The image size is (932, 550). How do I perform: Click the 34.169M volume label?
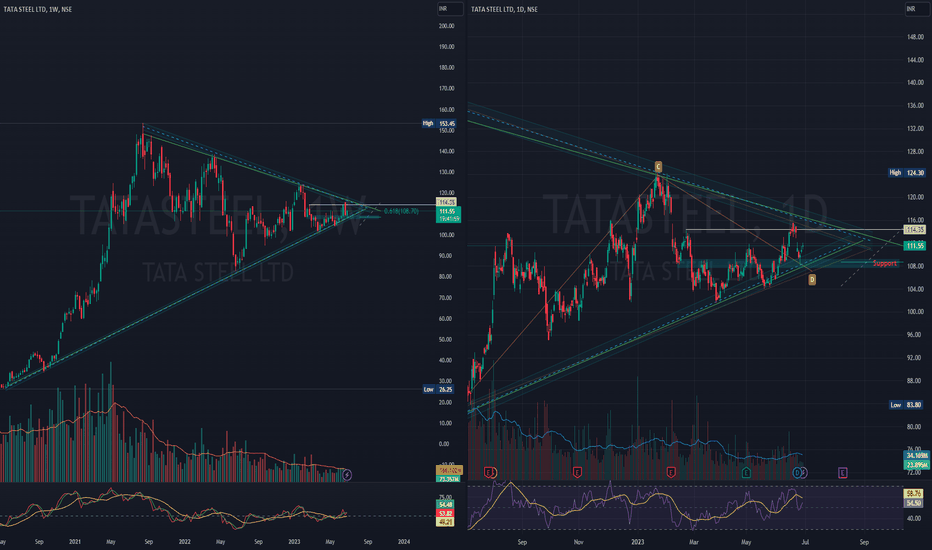tap(917, 455)
